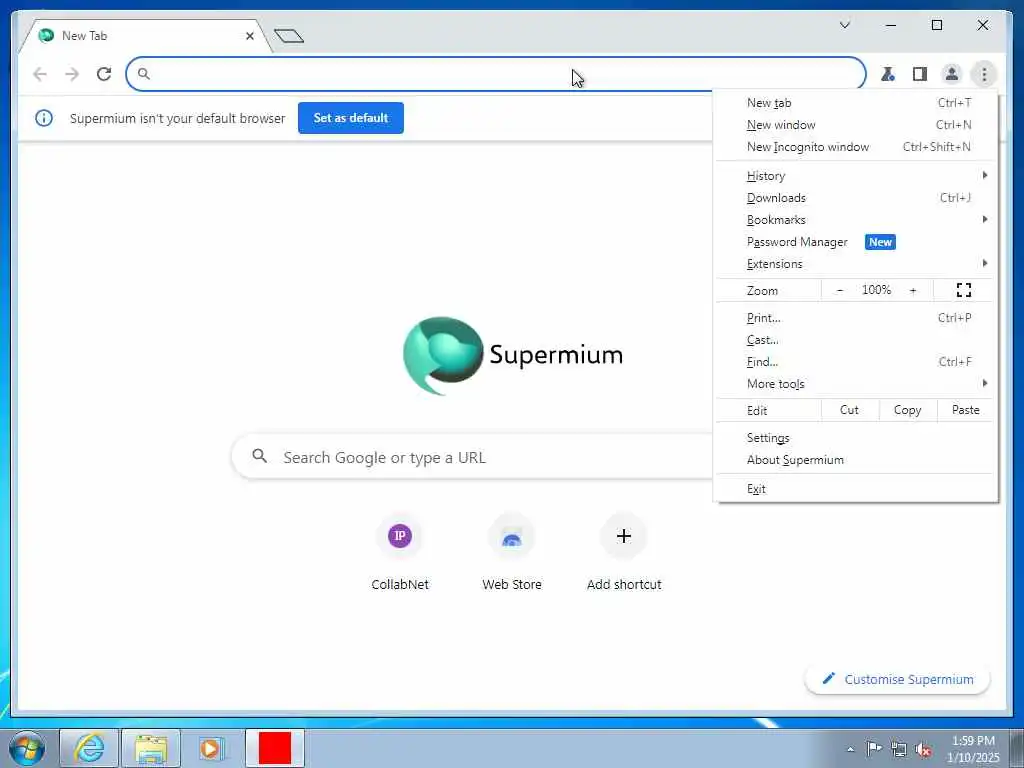Launch Internet Explorer from the taskbar
Viewport: 1024px width, 768px height.
coord(89,748)
